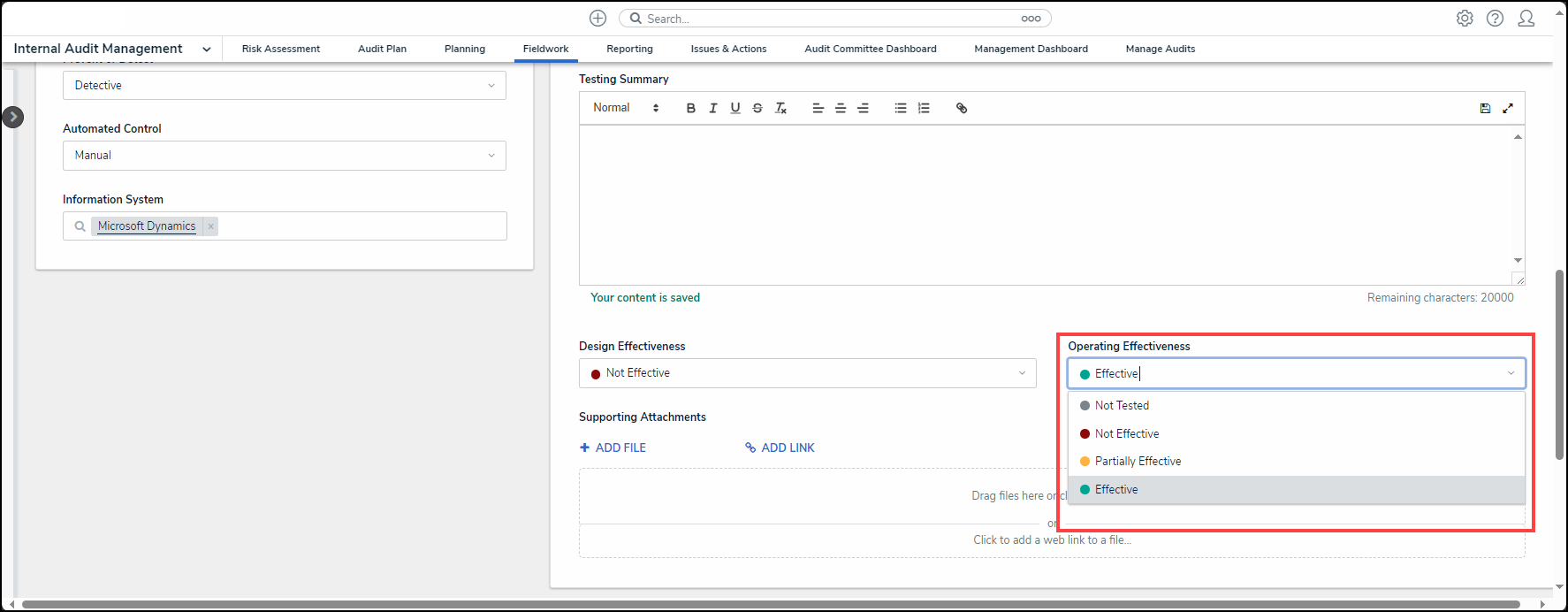Switch to the Reporting tab

point(629,49)
